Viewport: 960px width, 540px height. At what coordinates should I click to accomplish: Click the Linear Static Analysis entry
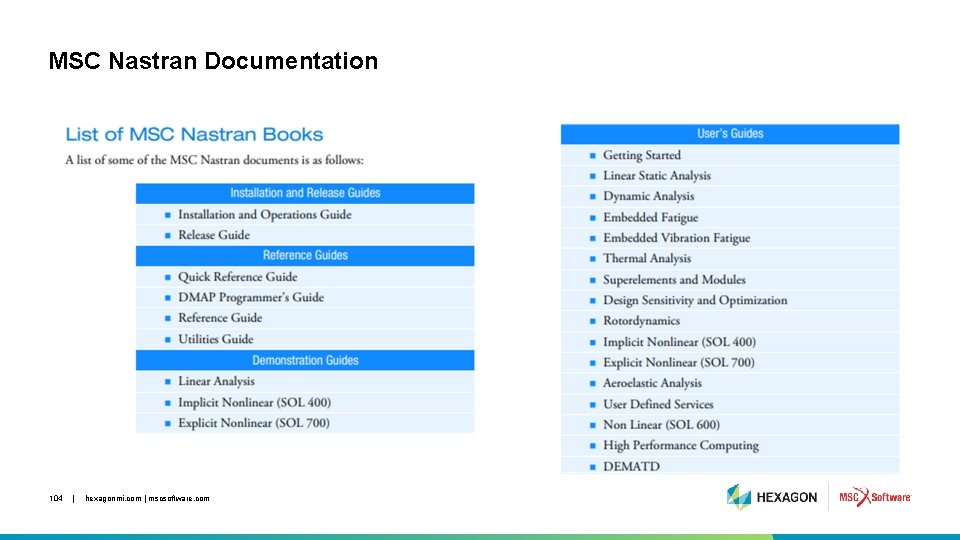(x=657, y=176)
